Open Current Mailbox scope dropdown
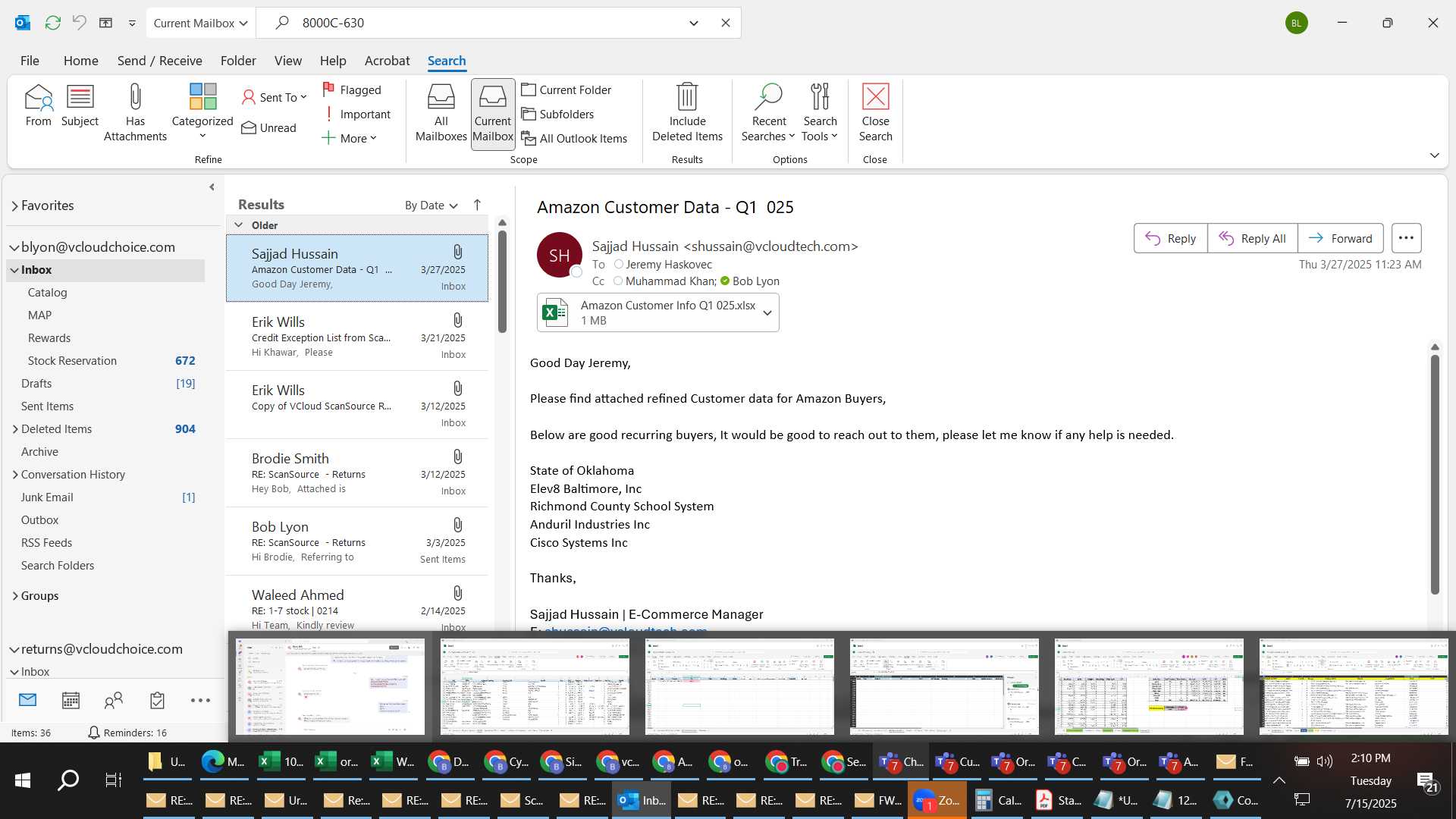The height and width of the screenshot is (819, 1456). 201,23
